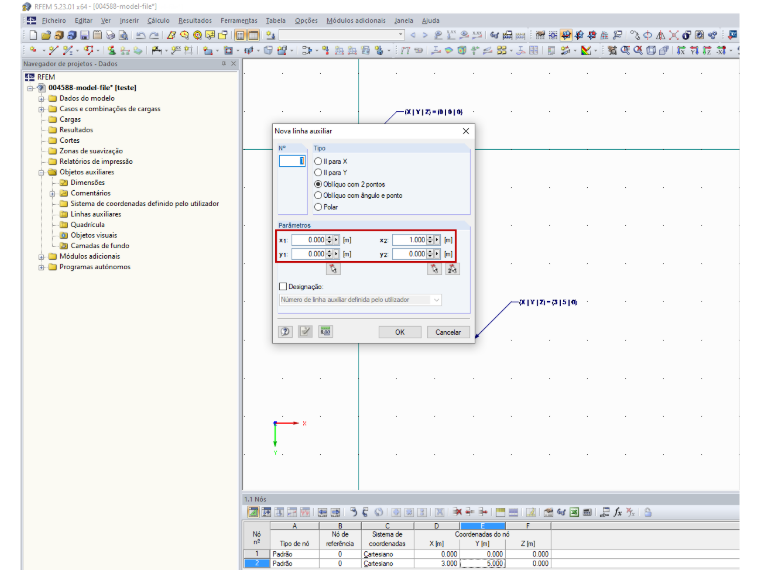The width and height of the screenshot is (760, 570).
Task: Collapse the 'Objetos auxiliares' tree node
Action: click(x=41, y=172)
